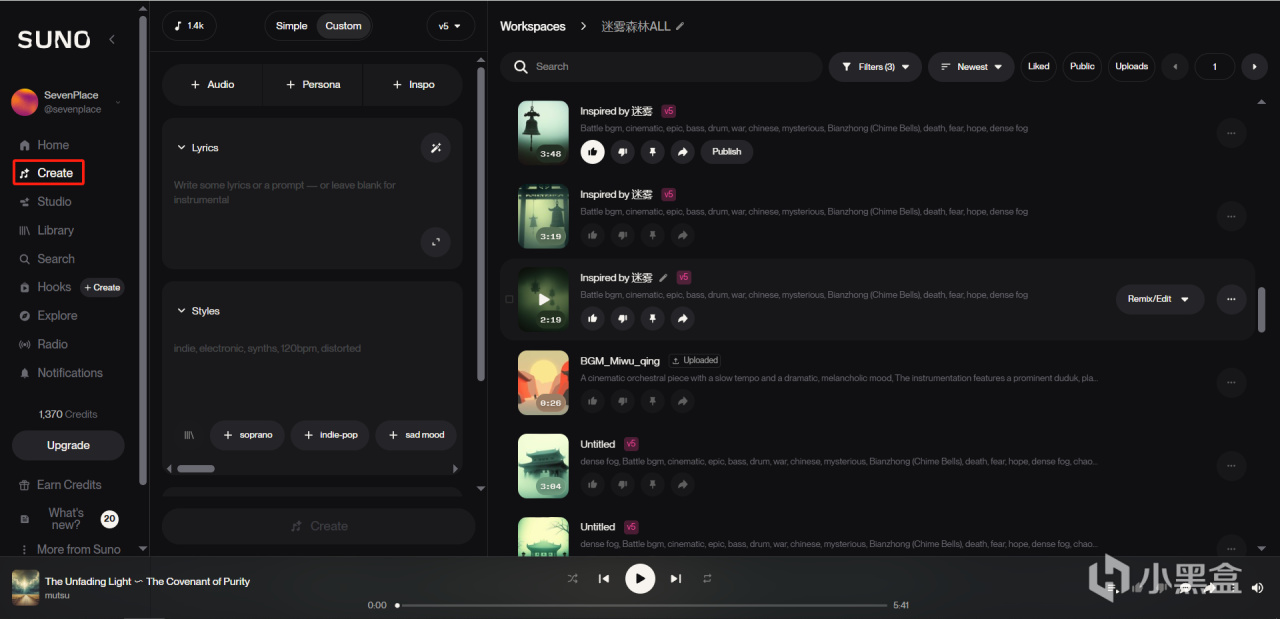The image size is (1280, 619).
Task: Open the Explore page
Action: [47, 315]
